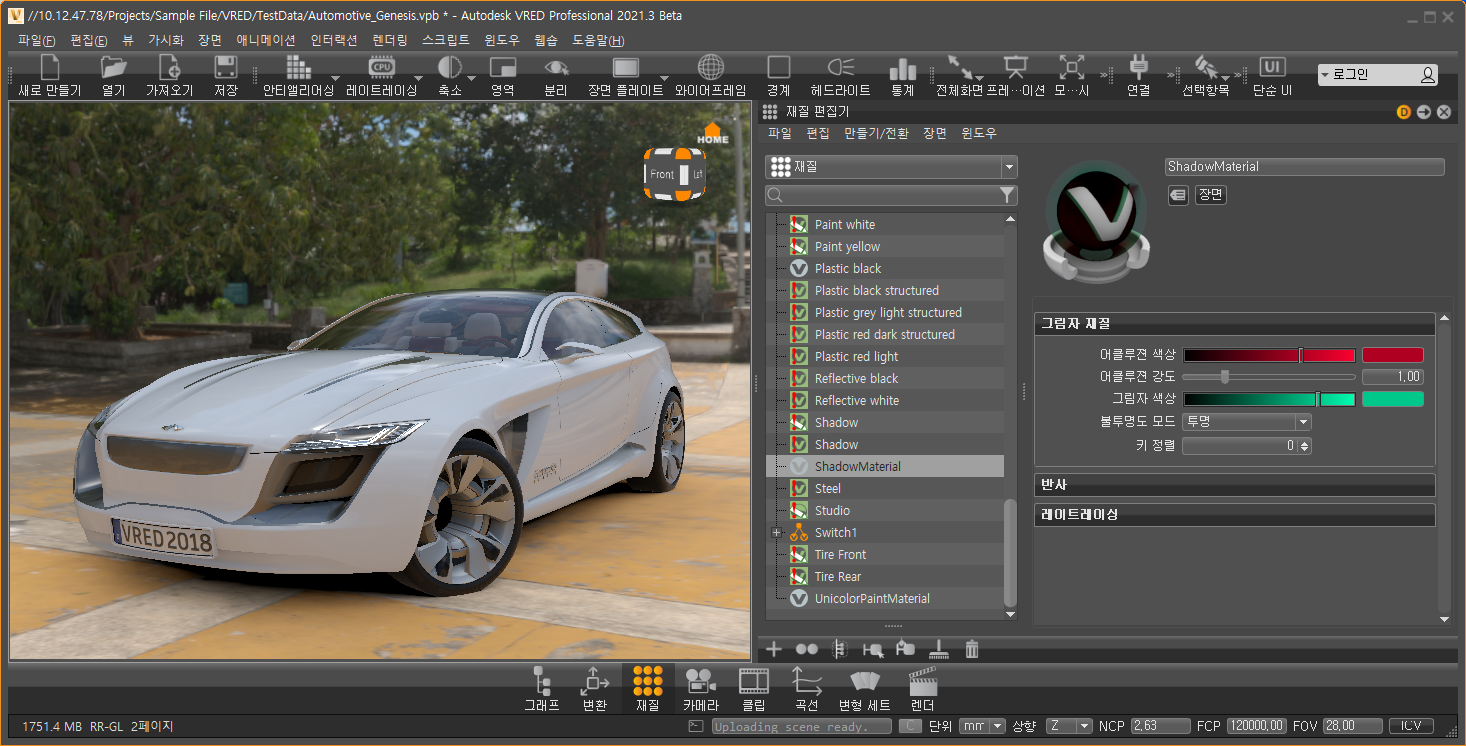Open the 렌더링 menu in menu bar

(389, 41)
